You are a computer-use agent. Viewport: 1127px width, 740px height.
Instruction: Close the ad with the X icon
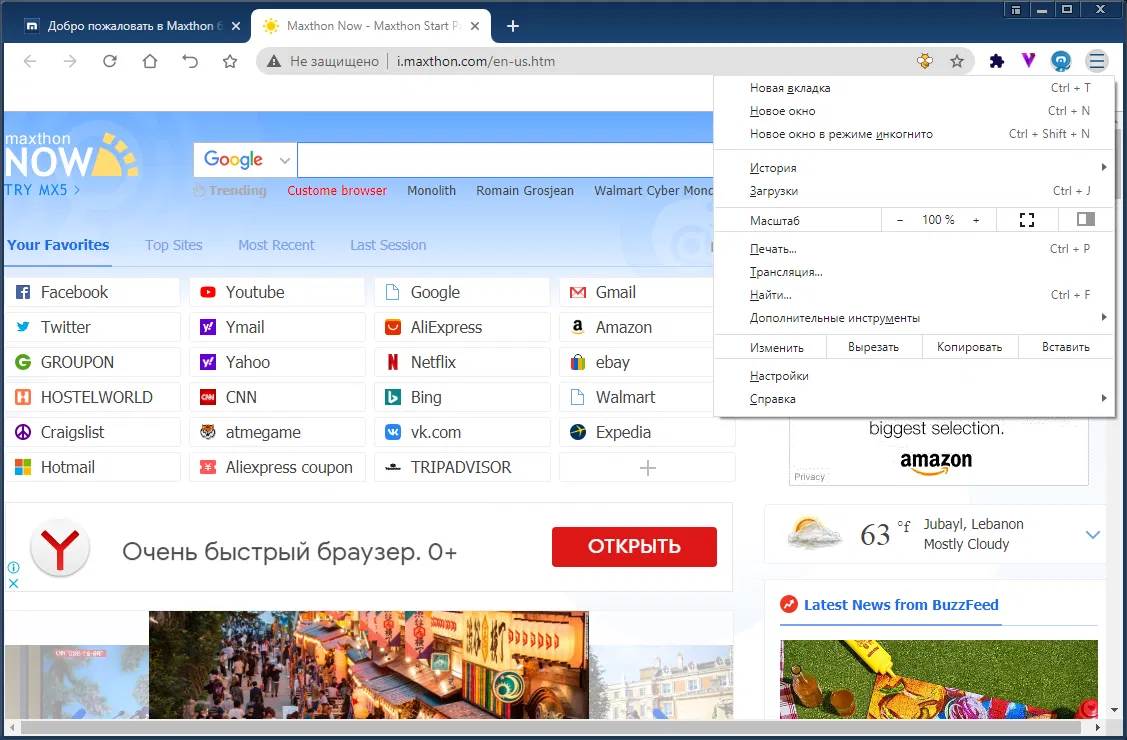(13, 583)
